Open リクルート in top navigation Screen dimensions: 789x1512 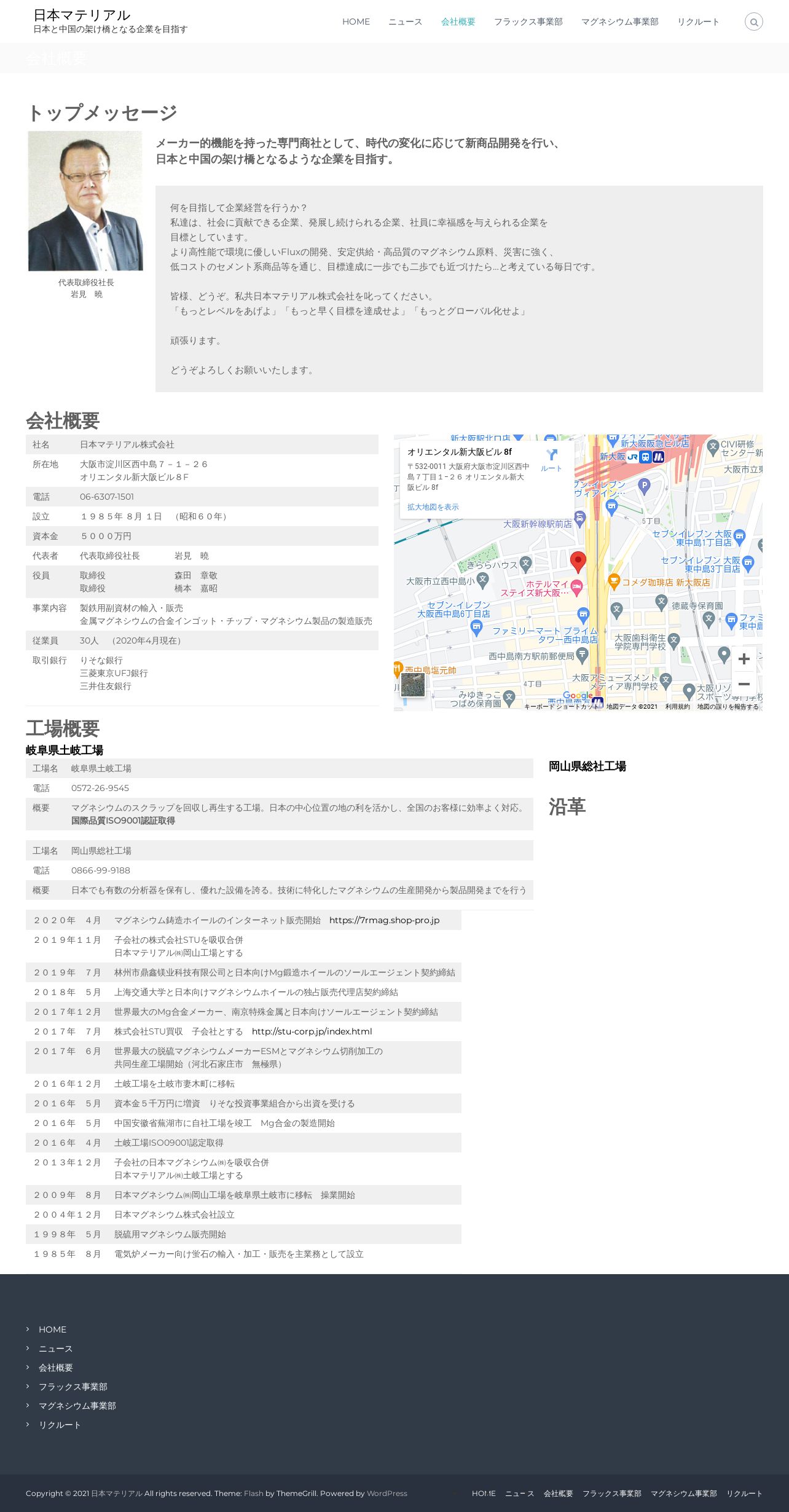698,22
